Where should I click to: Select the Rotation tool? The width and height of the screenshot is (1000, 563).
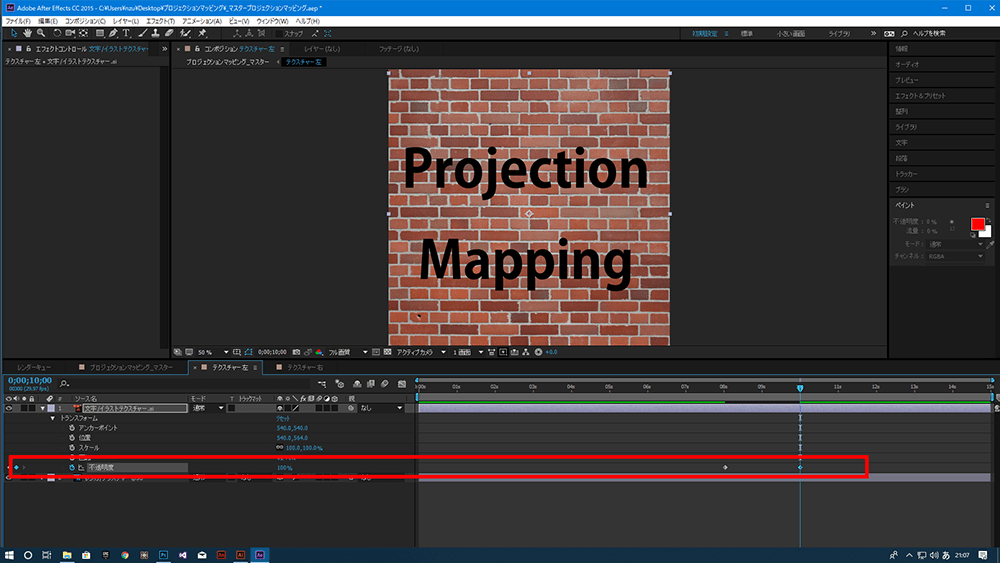click(x=57, y=33)
